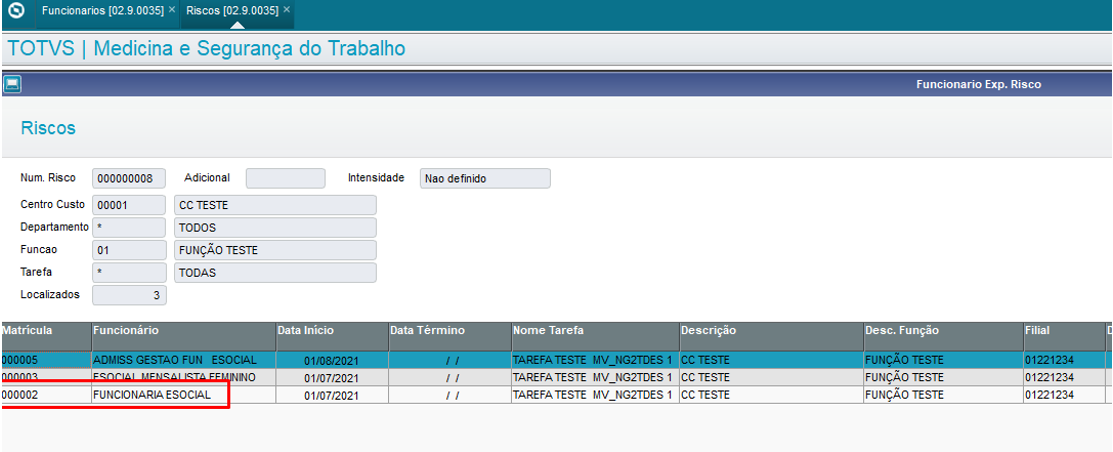This screenshot has height=452, width=1113.
Task: Click the TODOS department description field
Action: (x=275, y=228)
